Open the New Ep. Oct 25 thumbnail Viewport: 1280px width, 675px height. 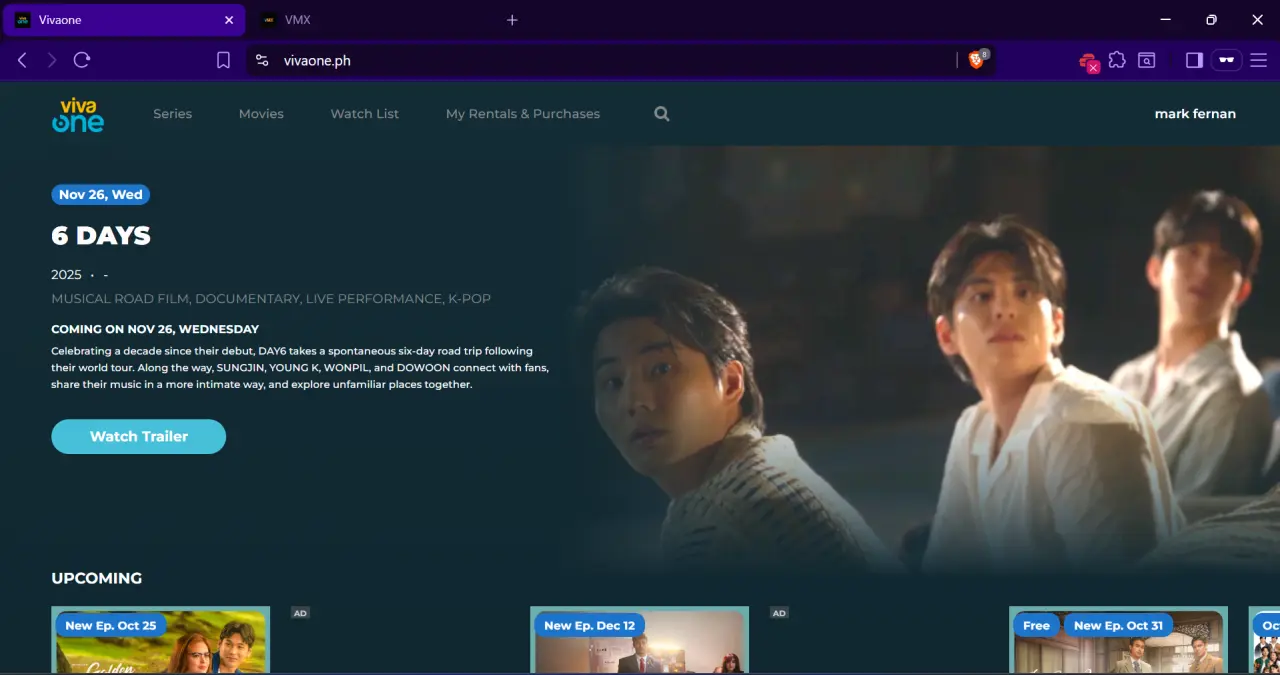click(161, 640)
